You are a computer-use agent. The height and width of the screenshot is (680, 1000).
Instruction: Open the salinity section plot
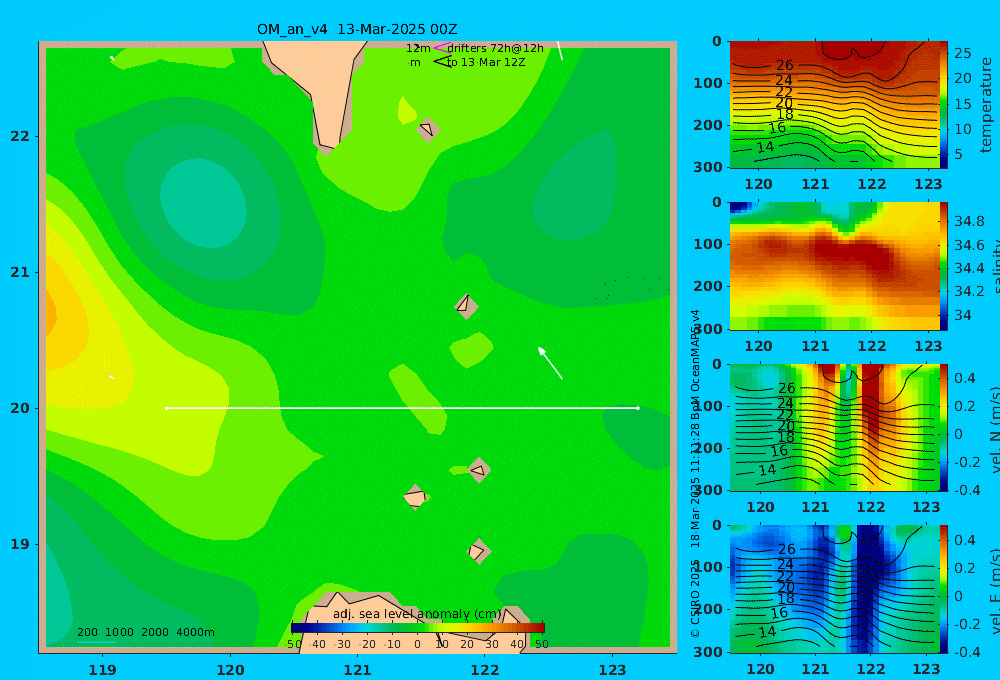tap(834, 267)
